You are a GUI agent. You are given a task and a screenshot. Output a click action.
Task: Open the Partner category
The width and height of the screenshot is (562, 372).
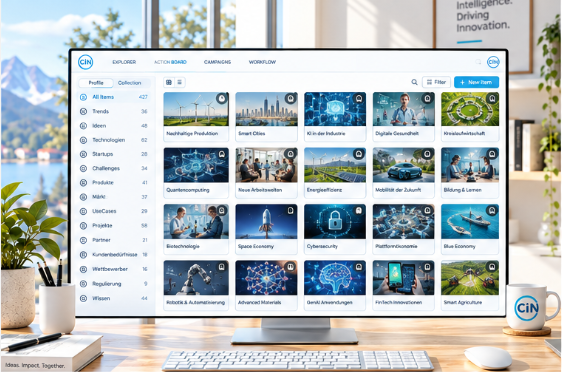tap(114, 240)
